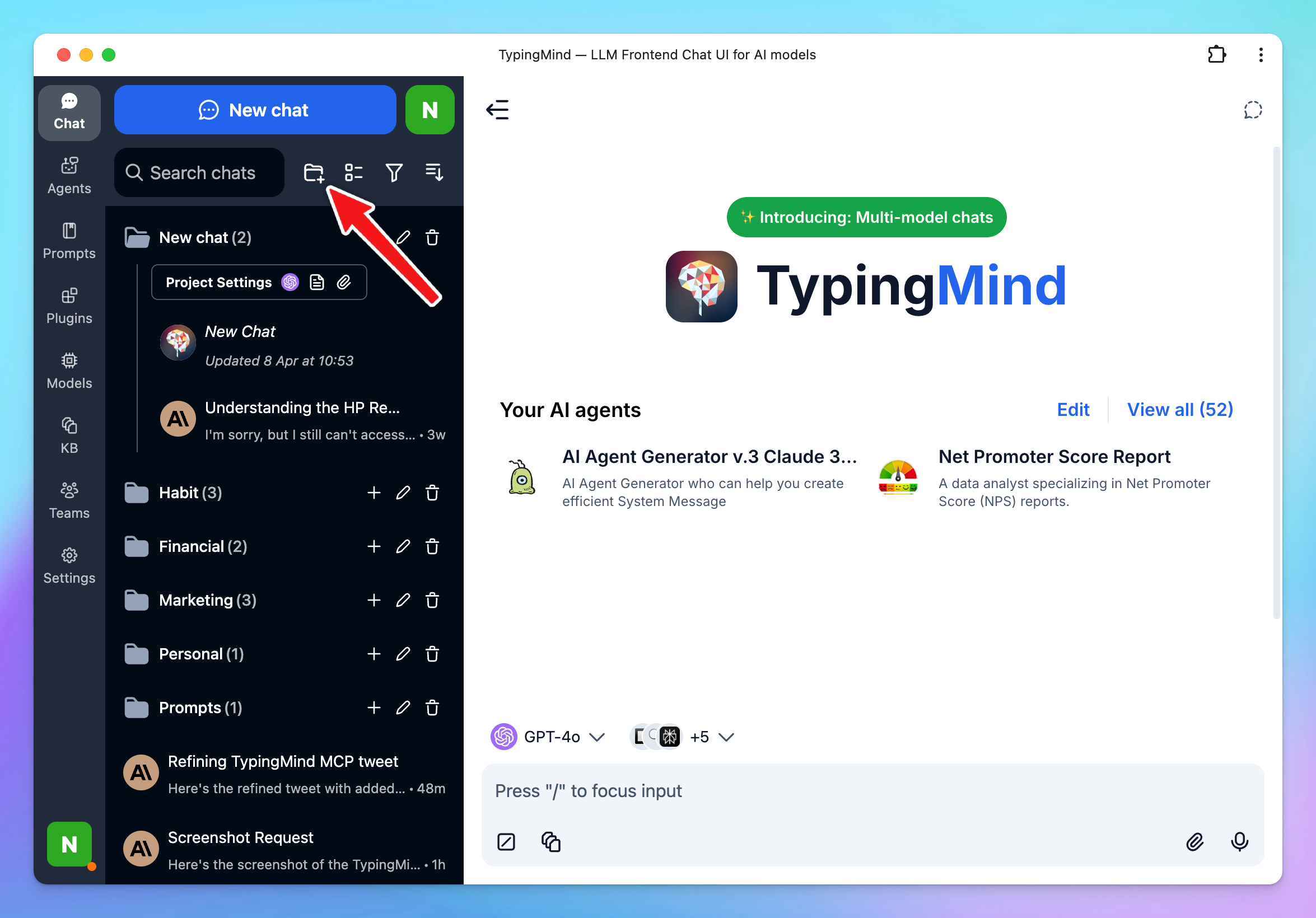Image resolution: width=1316 pixels, height=918 pixels.
Task: Collapse the sidebar with the arrow icon
Action: click(497, 110)
